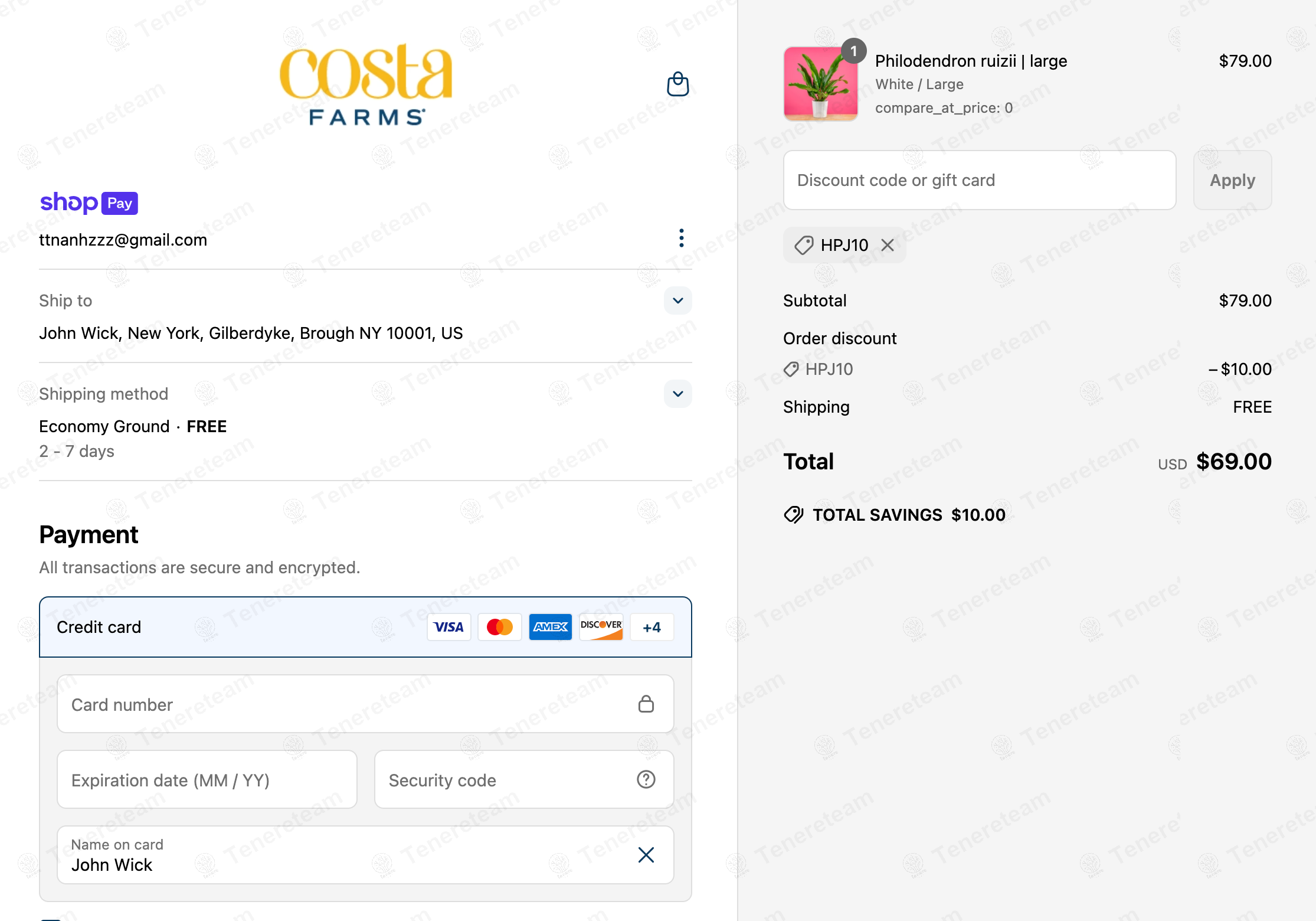Click the Visa card logo
The width and height of the screenshot is (1316, 921).
tap(449, 627)
